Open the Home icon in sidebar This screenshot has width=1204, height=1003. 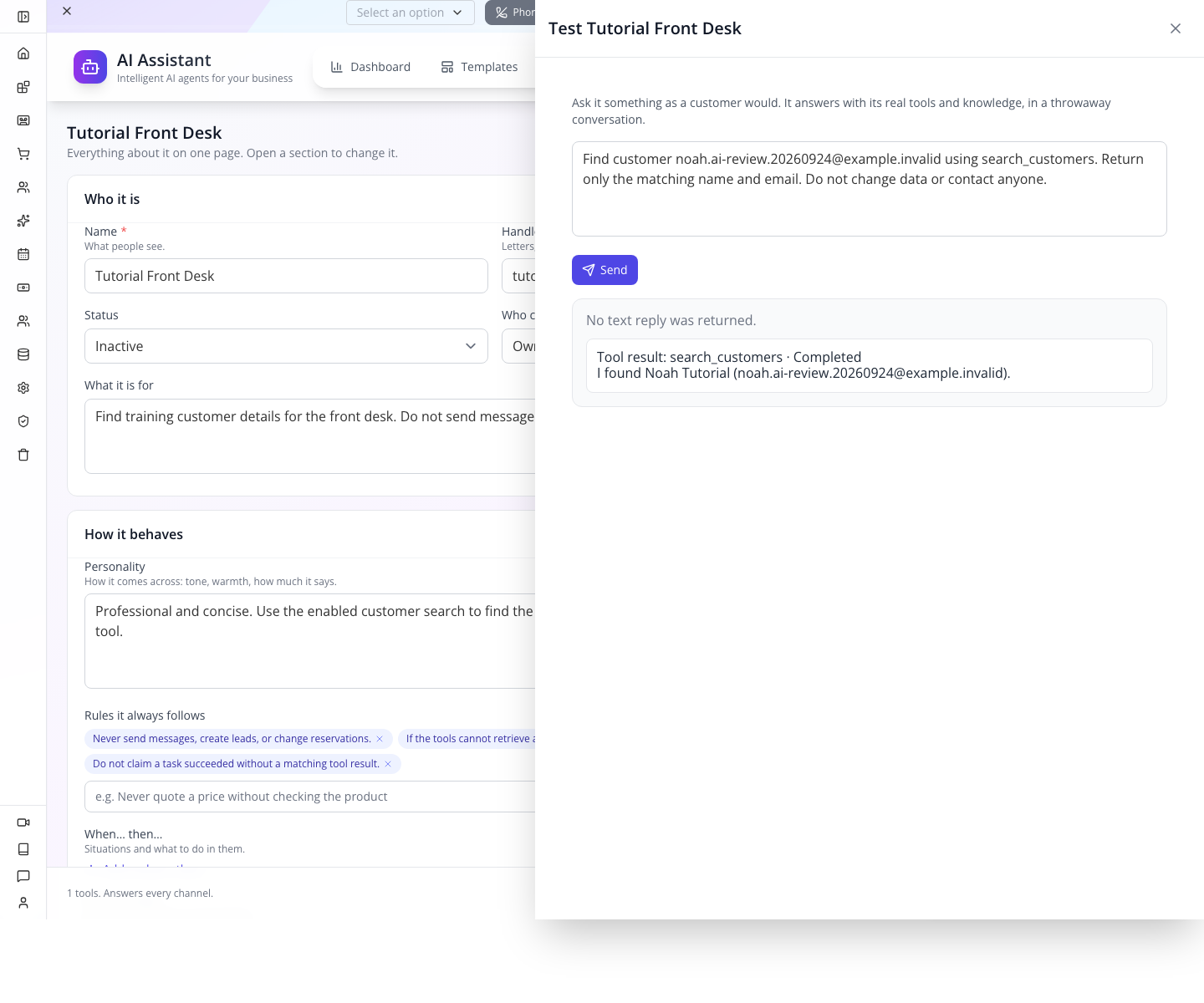tap(23, 53)
